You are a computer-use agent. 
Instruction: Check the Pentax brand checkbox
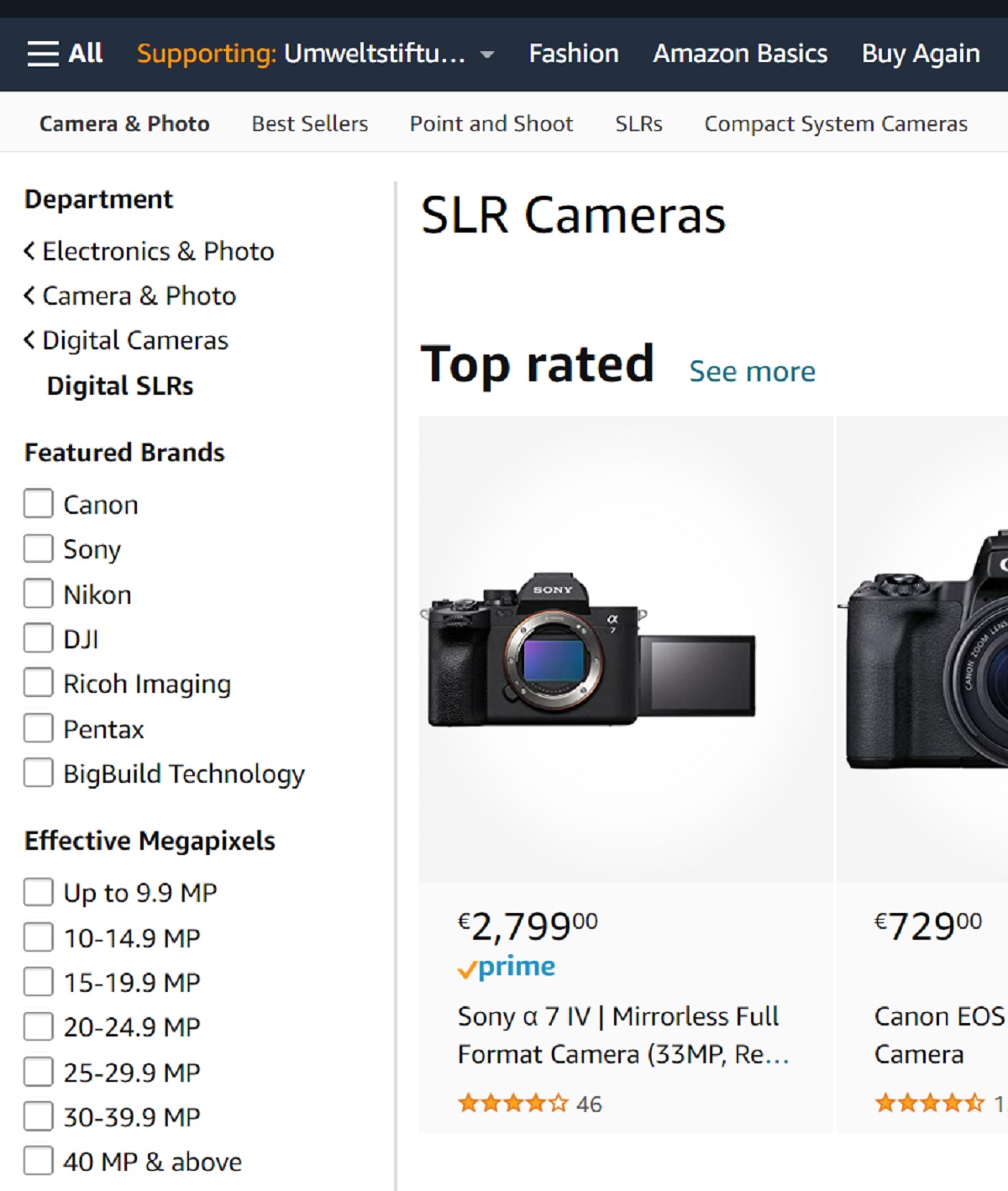coord(38,728)
